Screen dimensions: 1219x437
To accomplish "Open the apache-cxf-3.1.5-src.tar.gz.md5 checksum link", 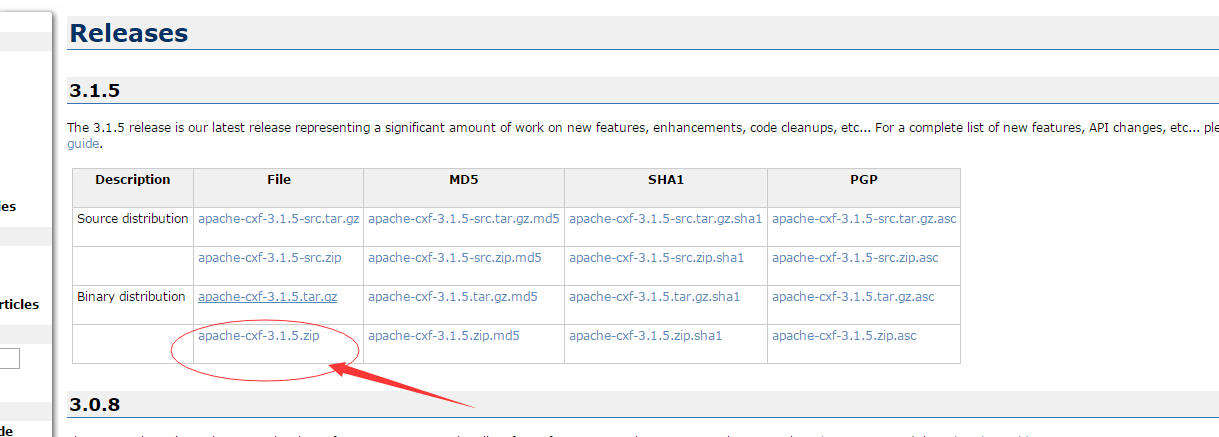I will [464, 219].
